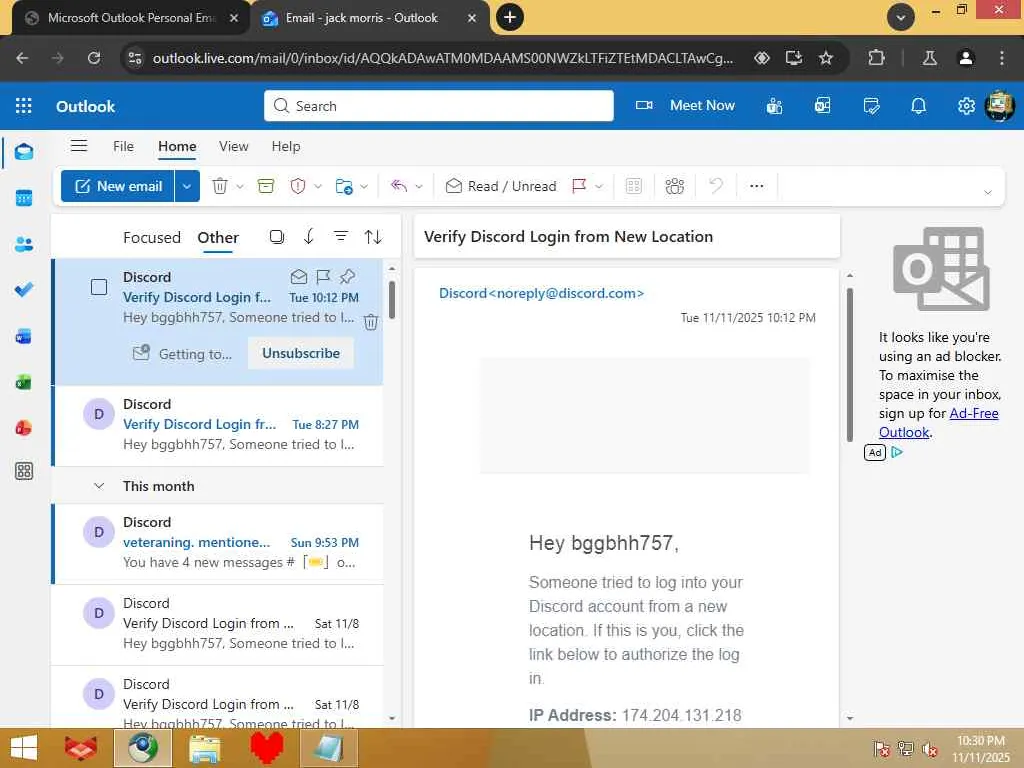1024x768 pixels.
Task: Report the email with shield icon
Action: pos(298,186)
